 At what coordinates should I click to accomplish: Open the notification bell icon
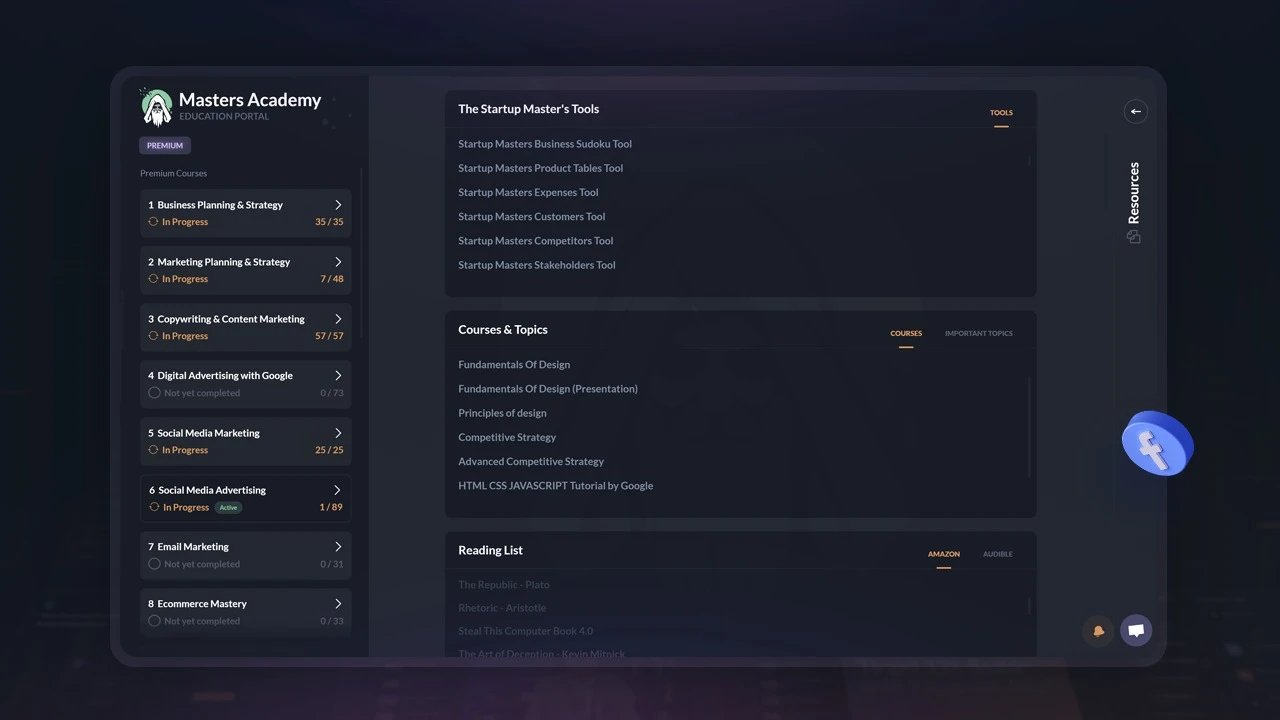pos(1098,631)
